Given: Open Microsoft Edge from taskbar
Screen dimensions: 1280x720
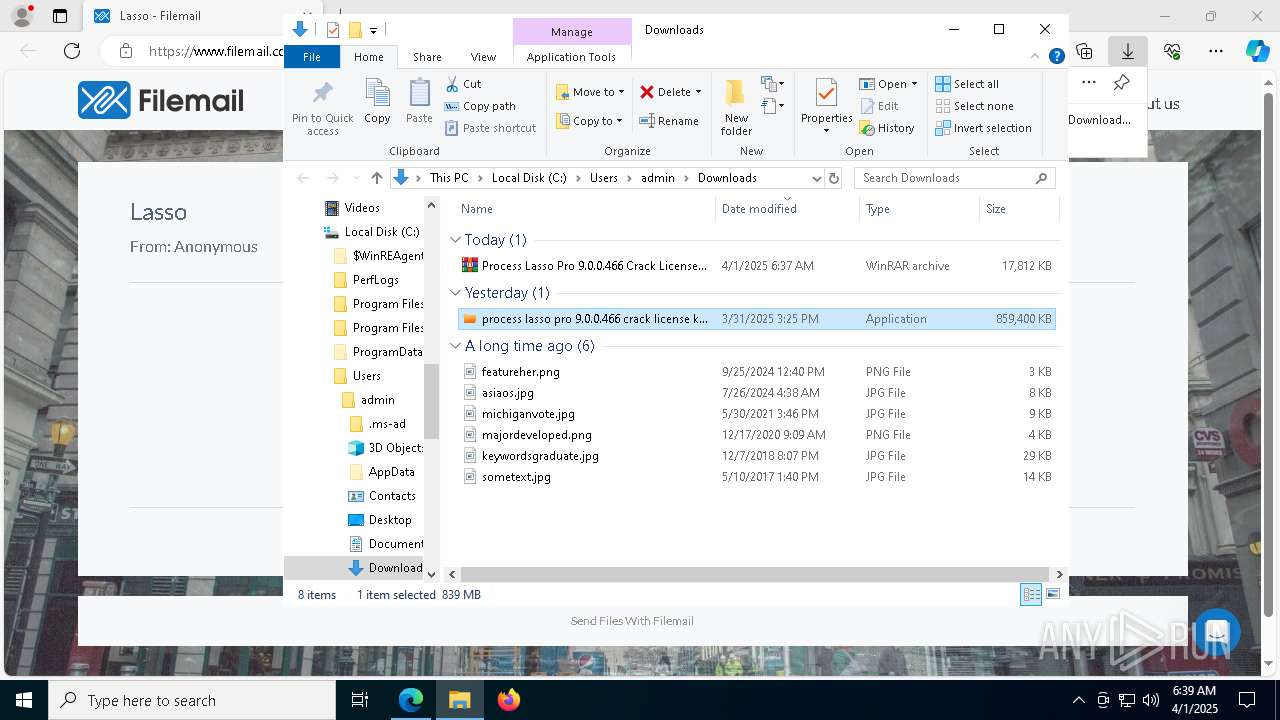Looking at the screenshot, I should [x=411, y=700].
